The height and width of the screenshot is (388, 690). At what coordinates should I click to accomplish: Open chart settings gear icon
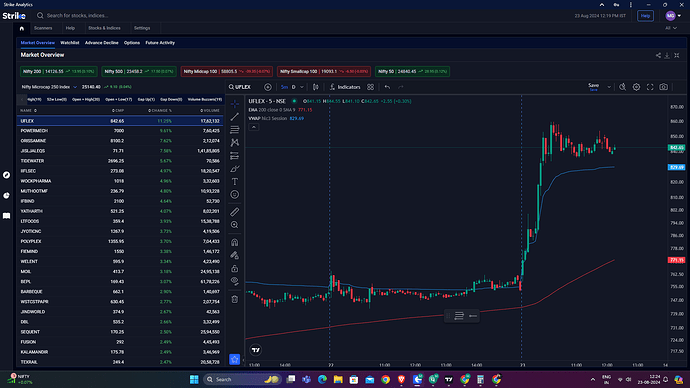[x=636, y=87]
